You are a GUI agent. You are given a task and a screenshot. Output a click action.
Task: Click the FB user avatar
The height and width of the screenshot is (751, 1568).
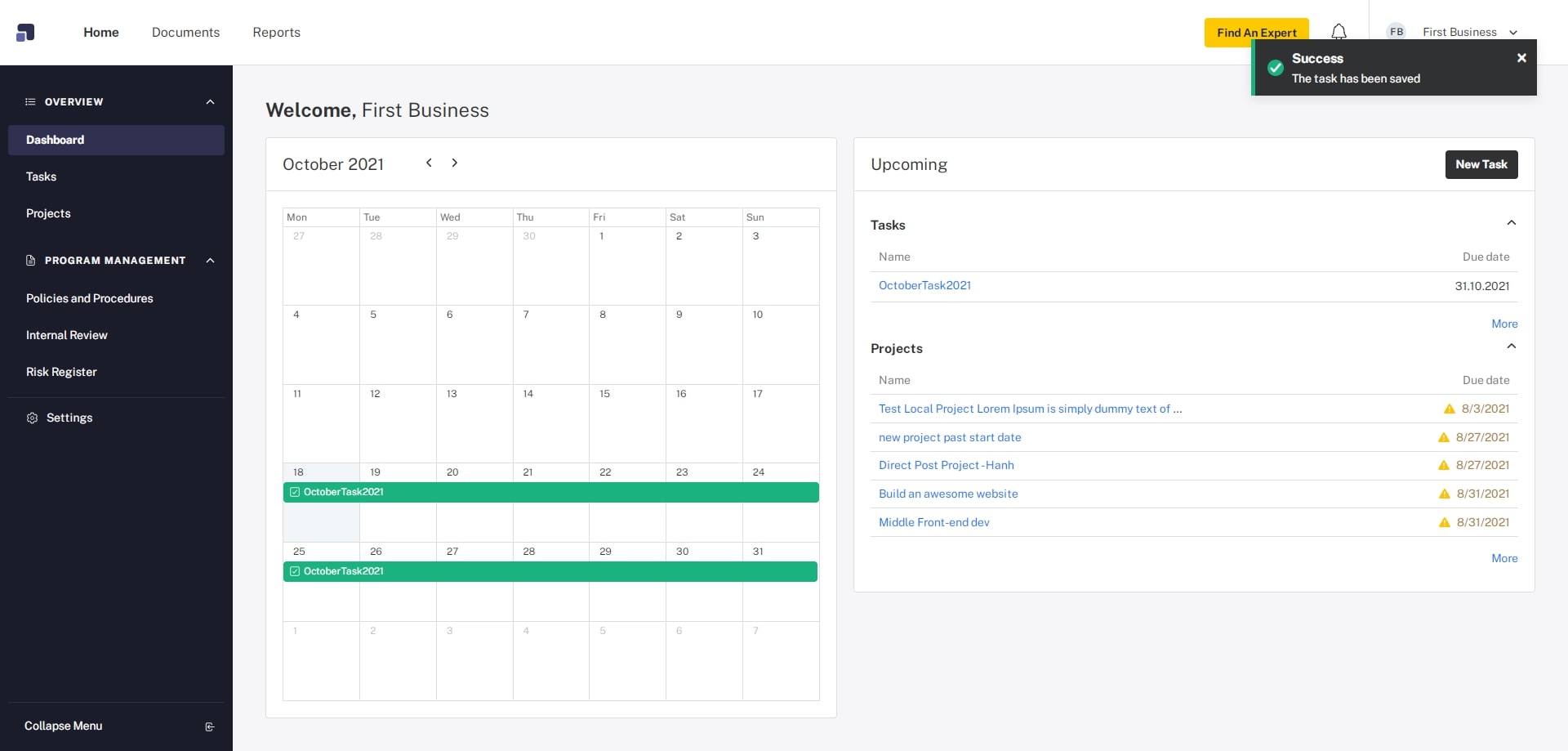tap(1396, 32)
